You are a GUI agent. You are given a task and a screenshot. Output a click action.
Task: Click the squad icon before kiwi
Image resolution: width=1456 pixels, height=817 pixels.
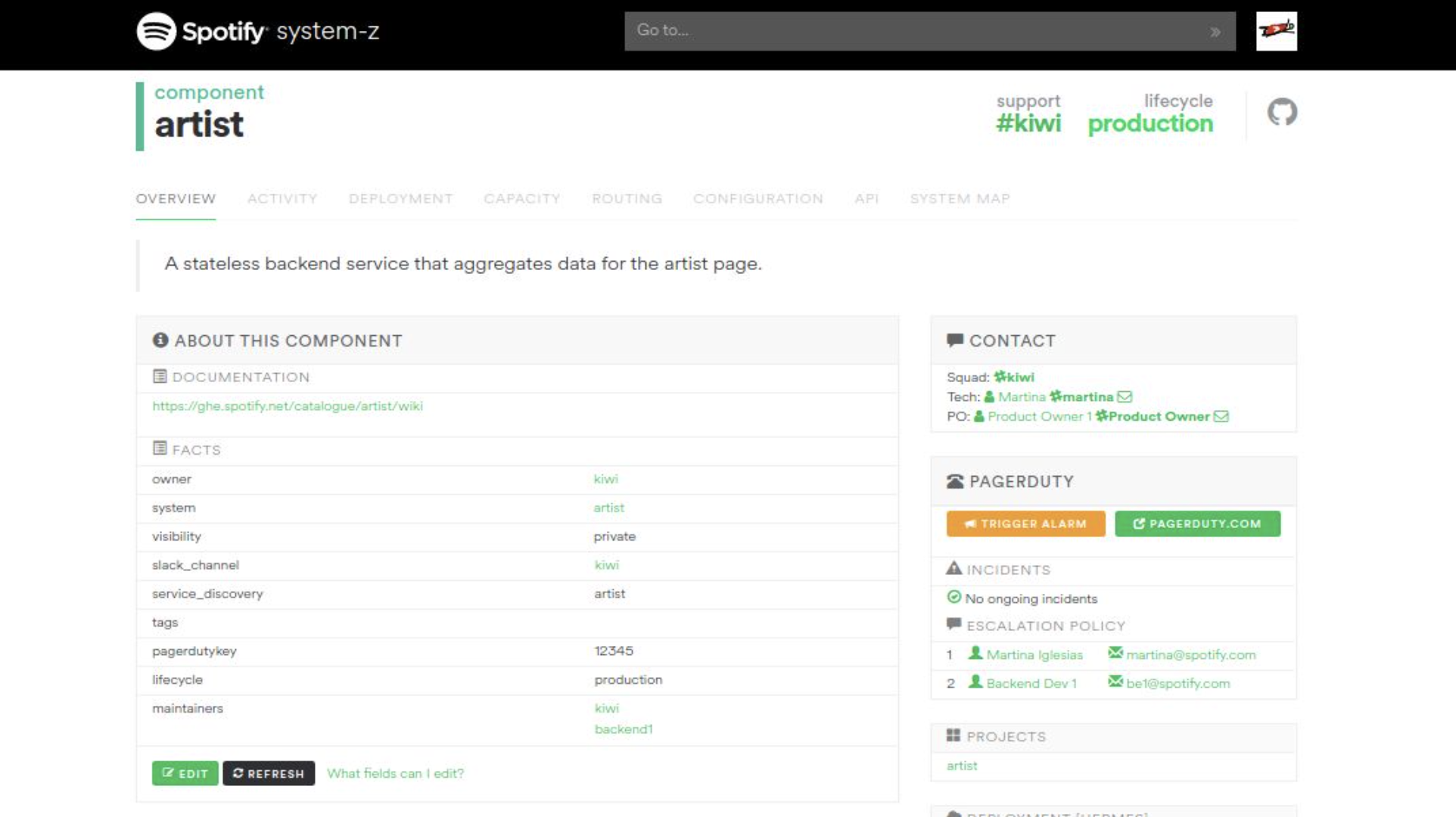pyautogui.click(x=1000, y=377)
